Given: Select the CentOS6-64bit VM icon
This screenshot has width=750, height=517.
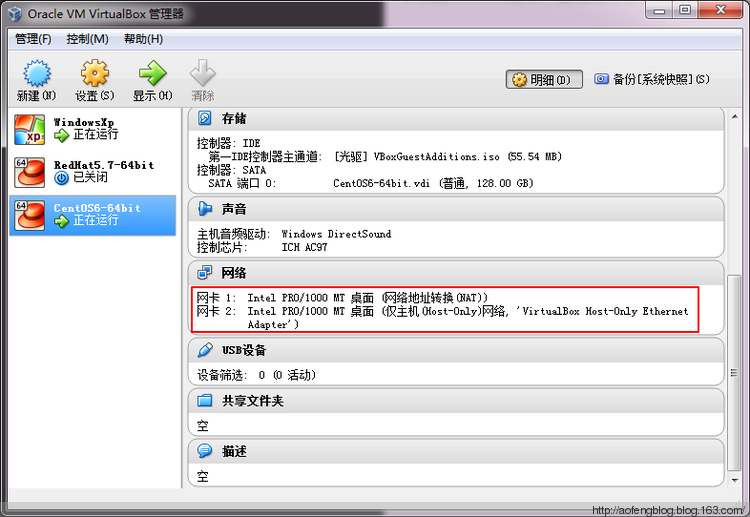Looking at the screenshot, I should click(x=30, y=216).
